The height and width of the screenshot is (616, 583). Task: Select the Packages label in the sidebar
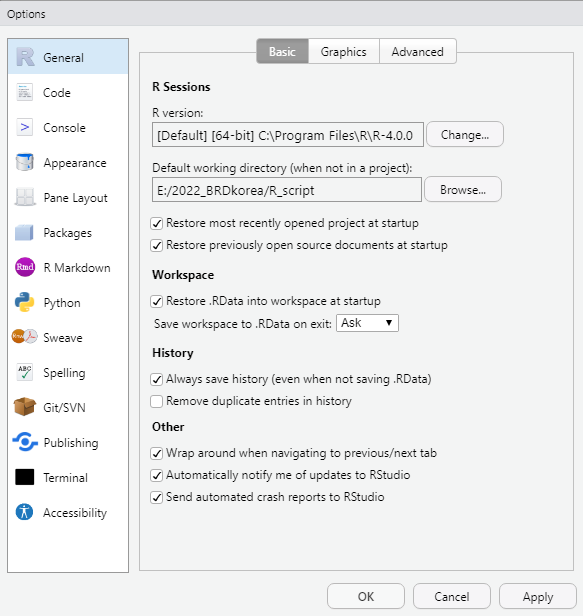[68, 233]
